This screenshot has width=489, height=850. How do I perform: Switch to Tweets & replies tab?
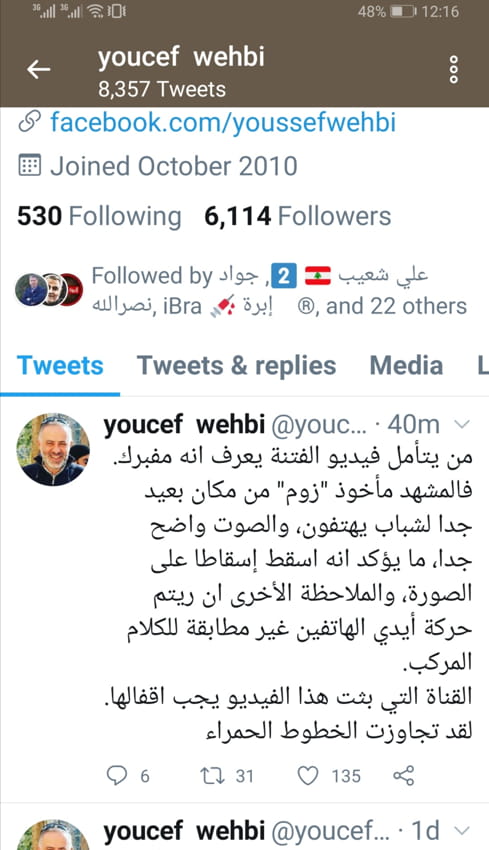point(236,365)
